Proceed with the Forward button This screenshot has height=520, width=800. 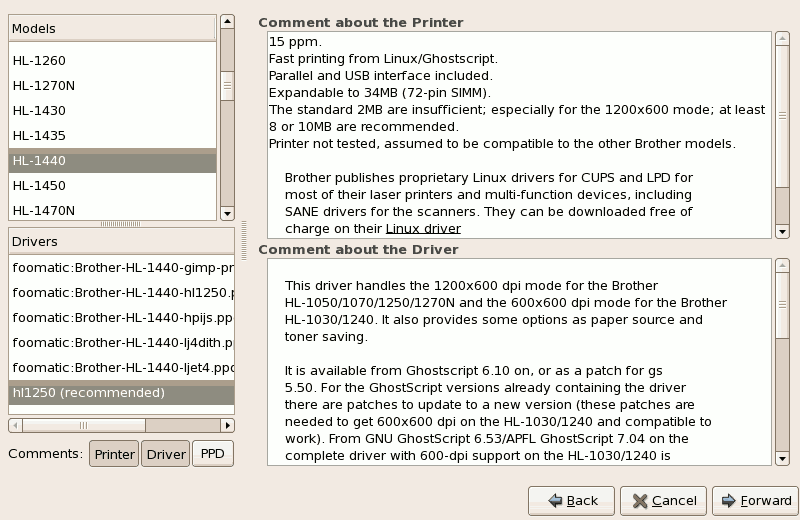click(756, 501)
